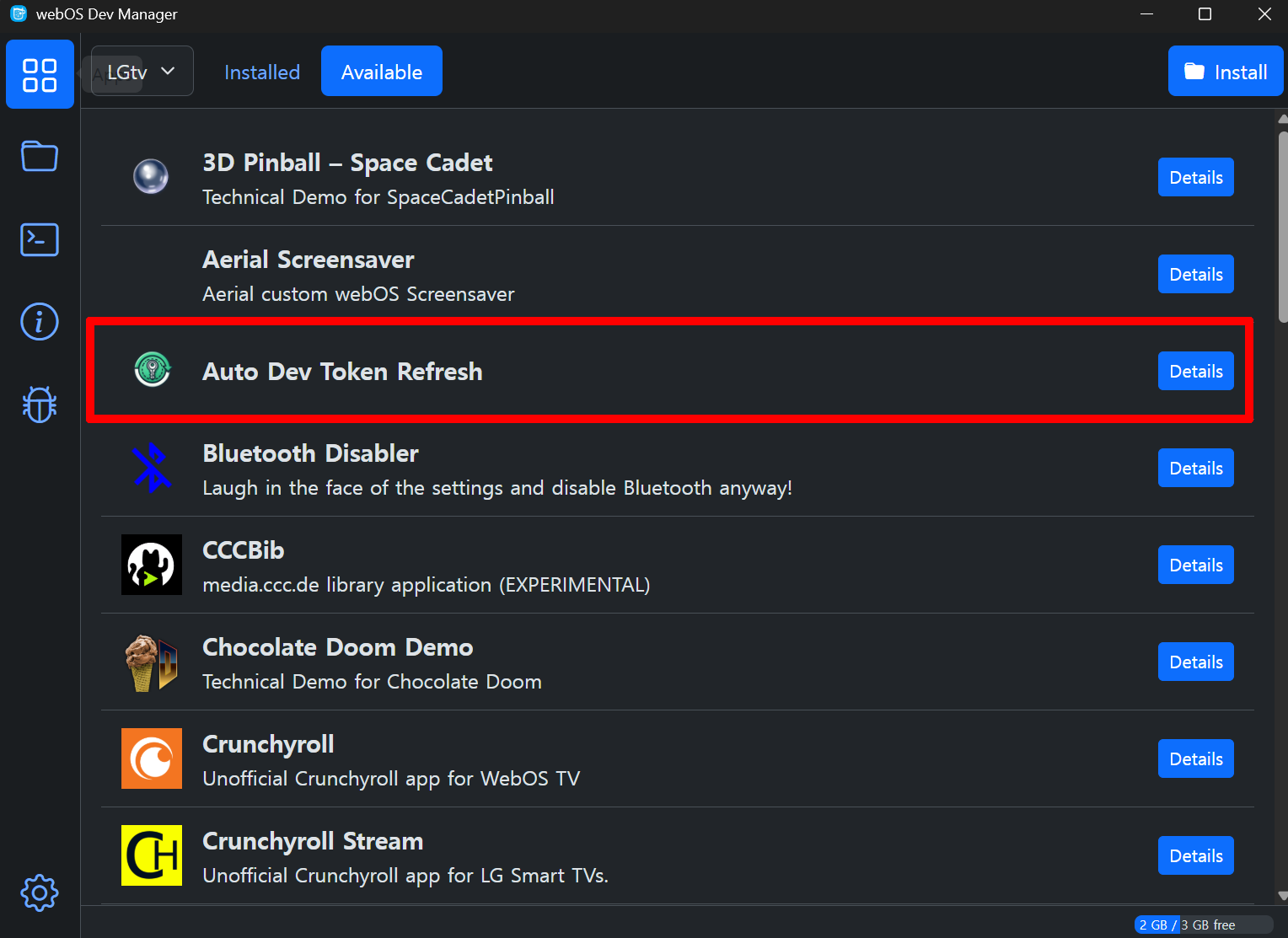Click the scrollbar up arrow

1283,119
